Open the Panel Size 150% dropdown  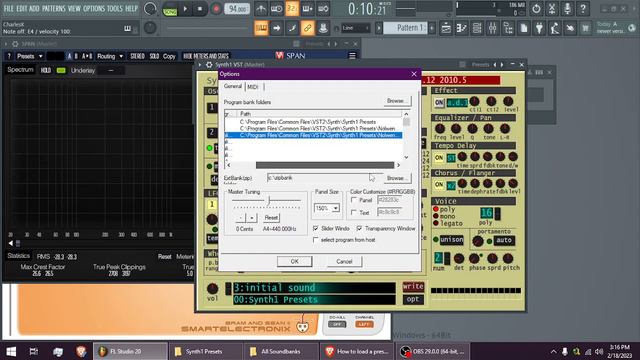[x=327, y=208]
